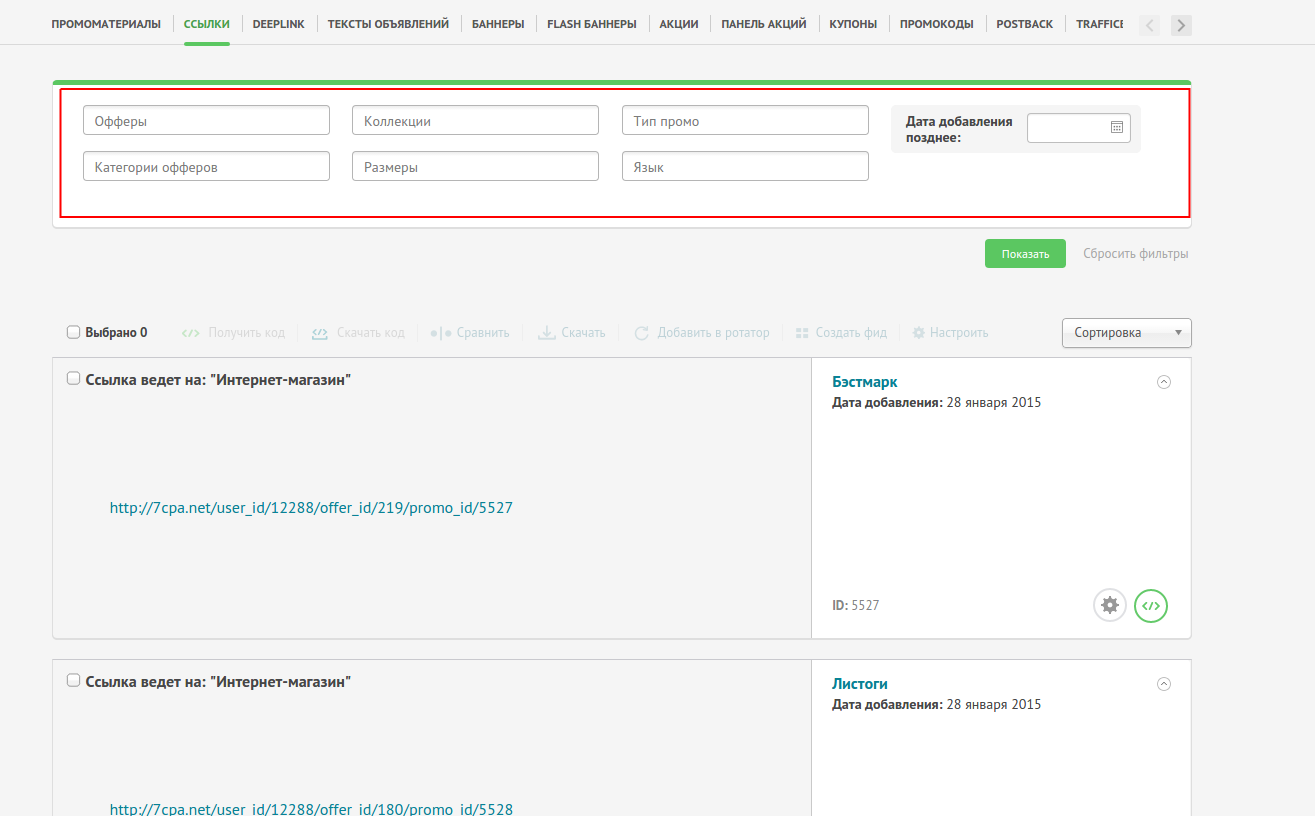Switch to the Баннеры tab
The height and width of the screenshot is (817, 1315).
tap(498, 24)
